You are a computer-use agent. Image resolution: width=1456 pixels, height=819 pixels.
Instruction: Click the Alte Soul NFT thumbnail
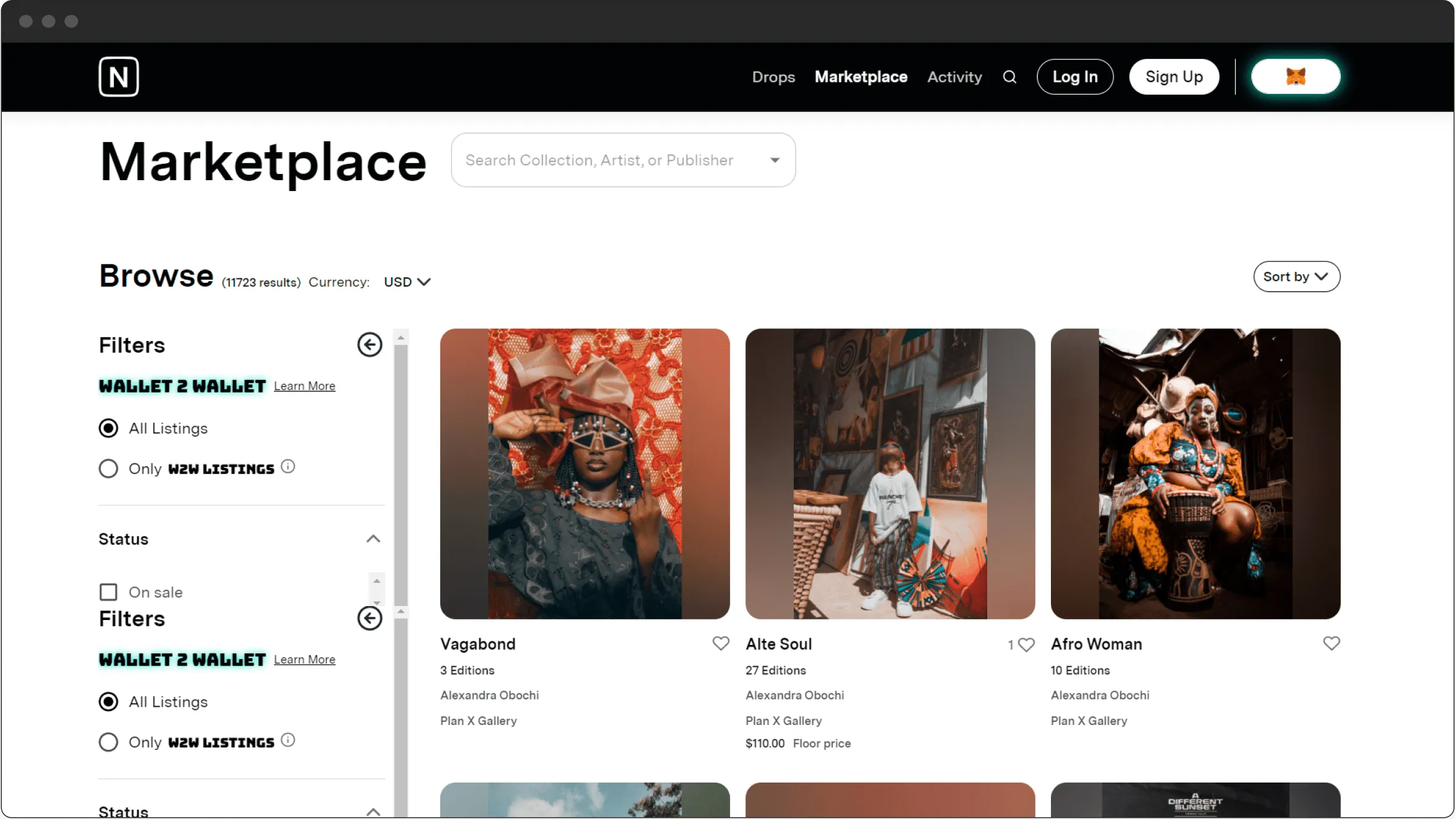coord(889,473)
